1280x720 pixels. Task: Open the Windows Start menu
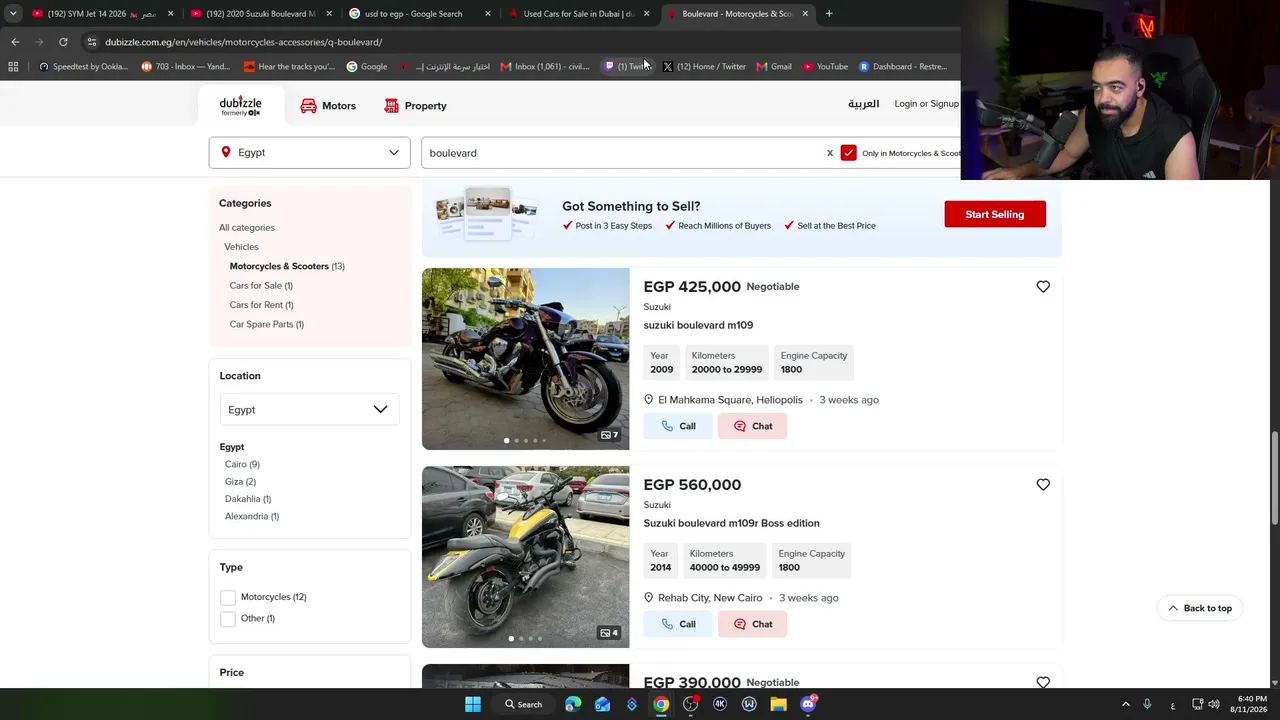coord(473,704)
